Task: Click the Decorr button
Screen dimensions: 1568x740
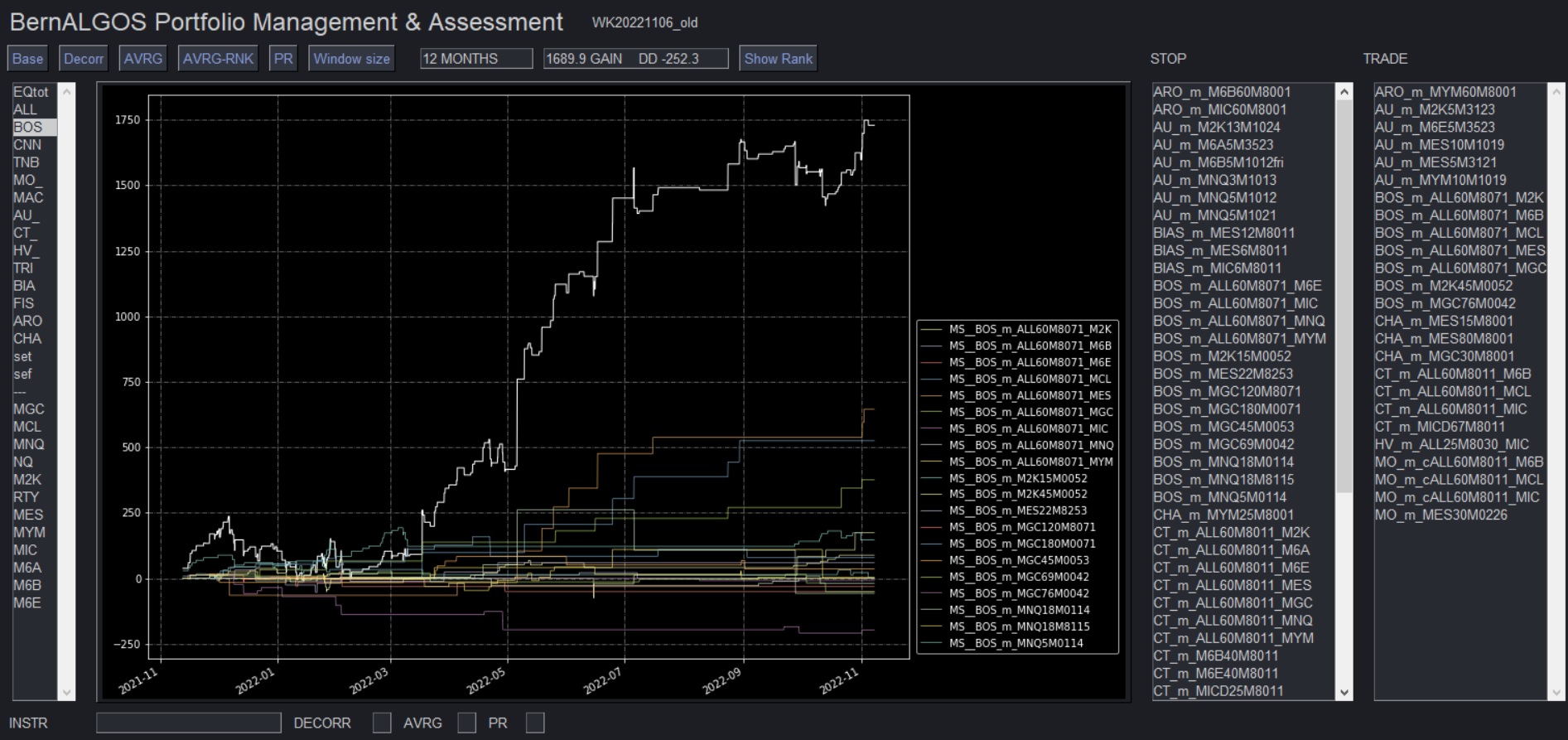Action: coord(84,59)
